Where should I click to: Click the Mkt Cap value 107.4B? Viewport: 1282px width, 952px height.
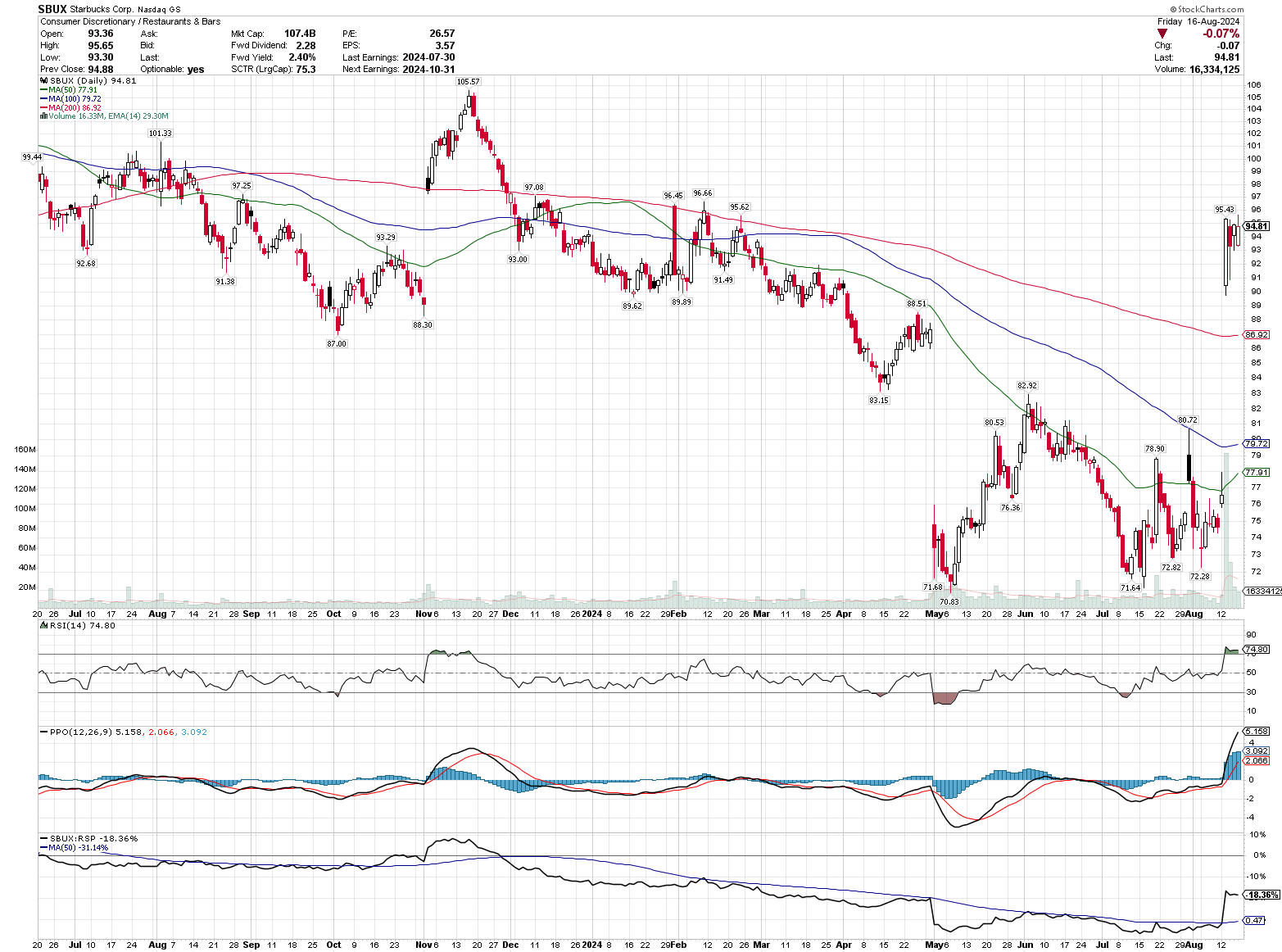tap(300, 34)
